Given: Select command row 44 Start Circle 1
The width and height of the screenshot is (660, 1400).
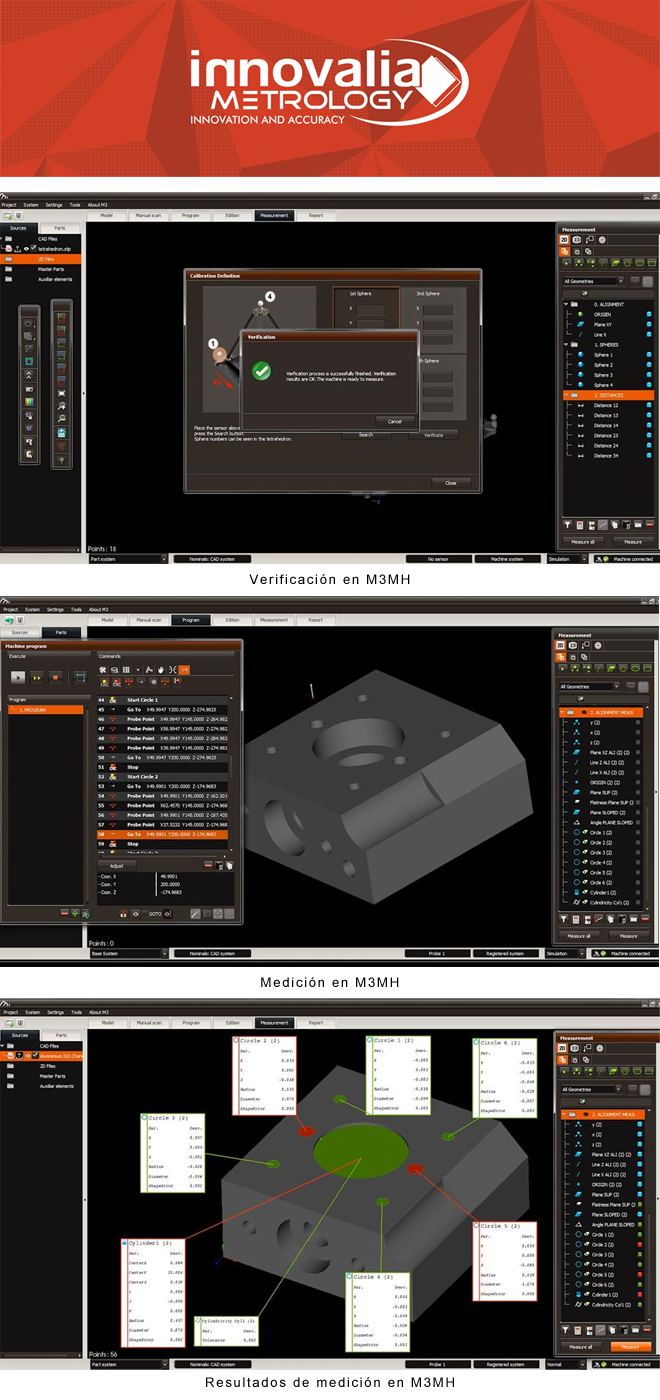Looking at the screenshot, I should (162, 700).
